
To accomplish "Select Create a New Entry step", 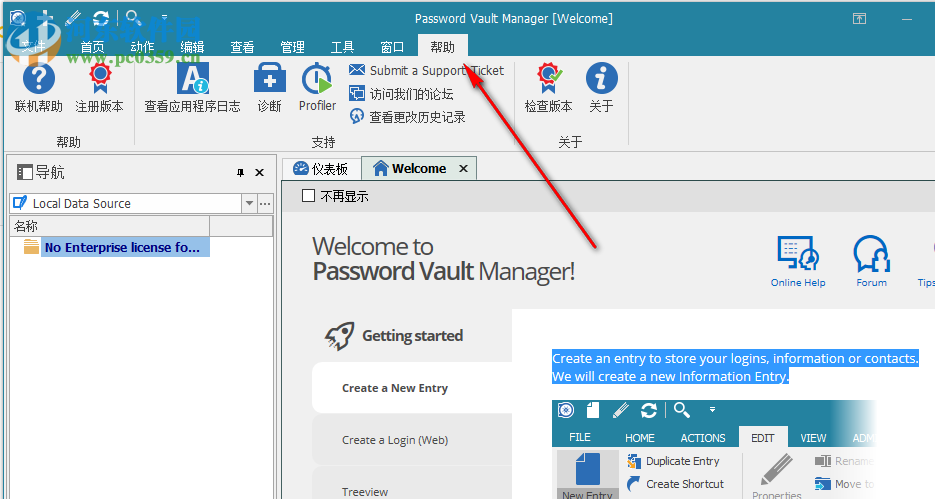I will click(412, 388).
